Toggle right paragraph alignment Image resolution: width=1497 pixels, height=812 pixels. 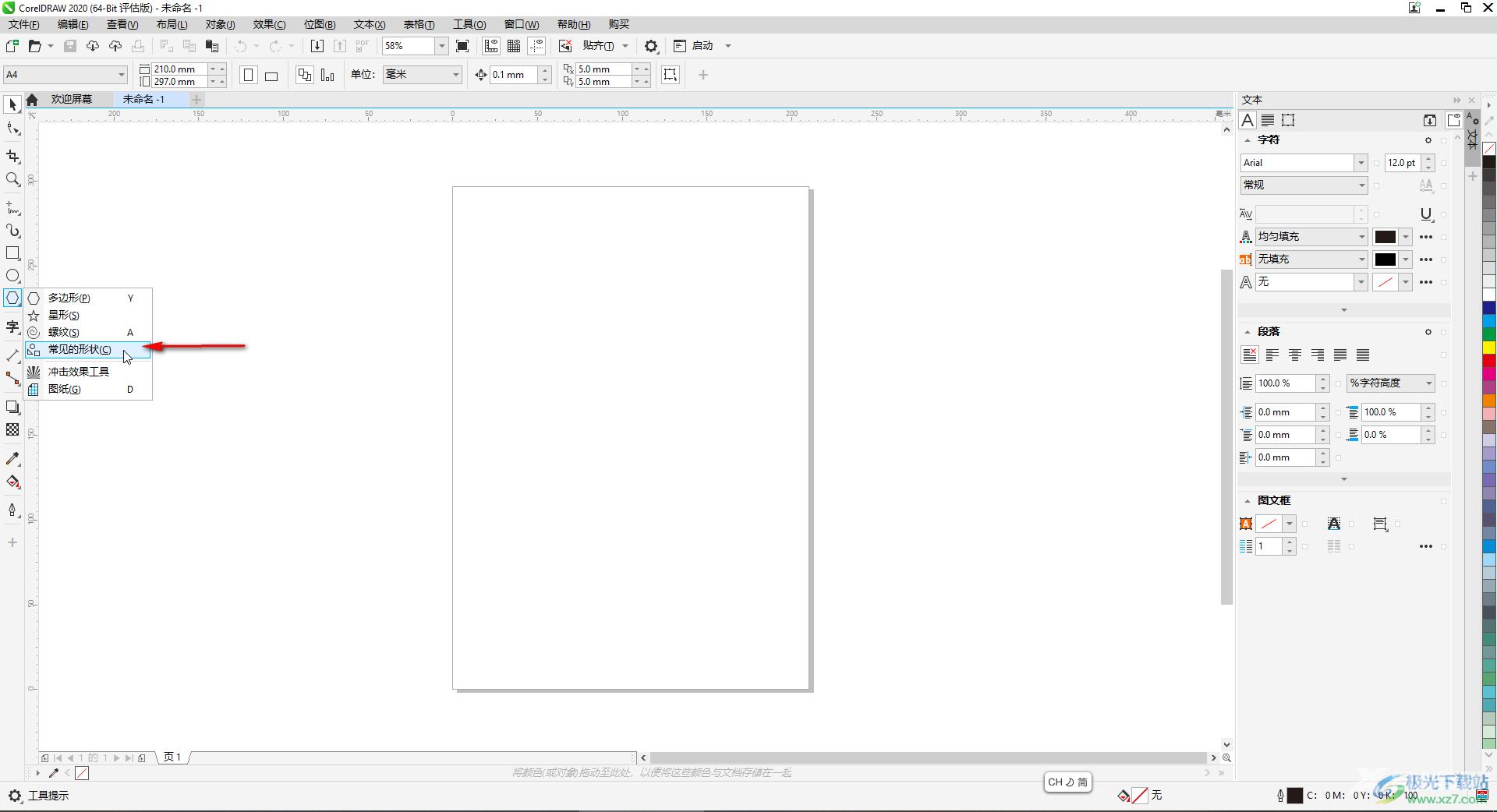coord(1318,355)
